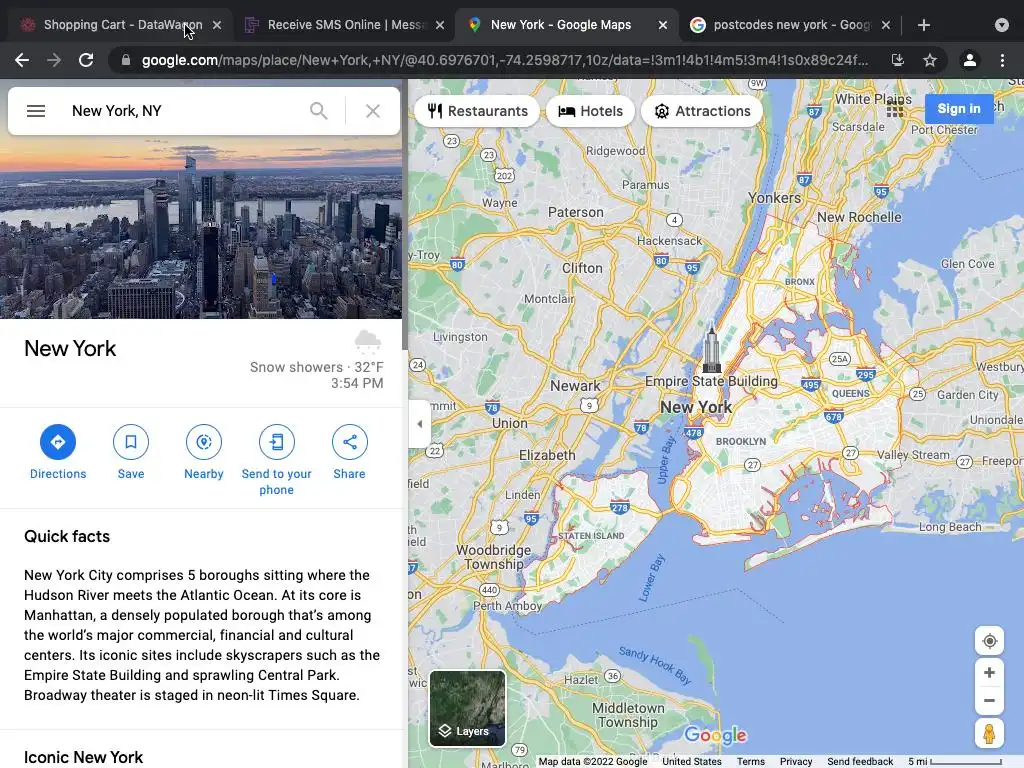Click the Snow showers weather info
Viewport: 1024px width, 768px height.
[x=317, y=367]
